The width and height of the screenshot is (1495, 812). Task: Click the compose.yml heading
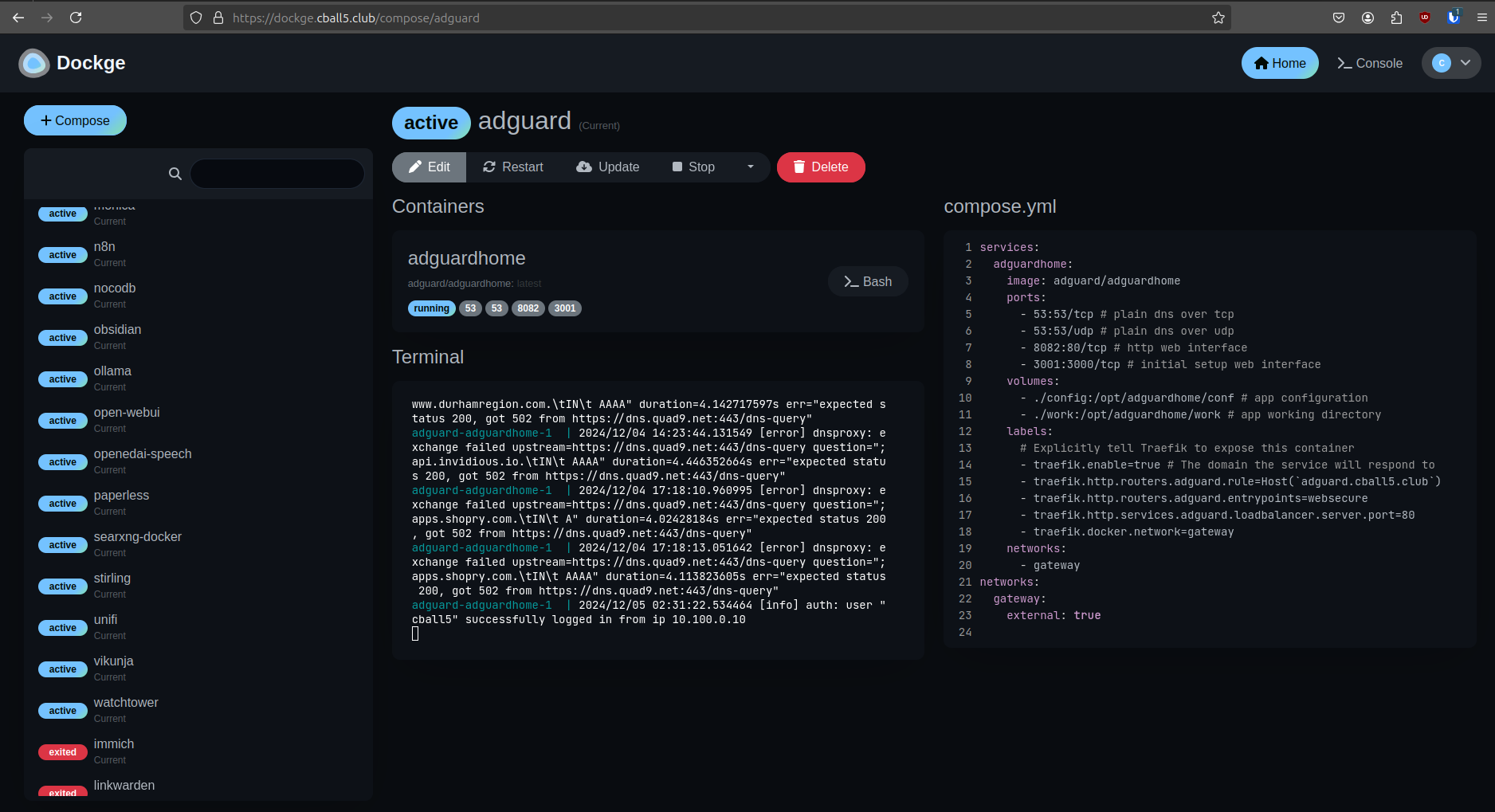point(1000,206)
